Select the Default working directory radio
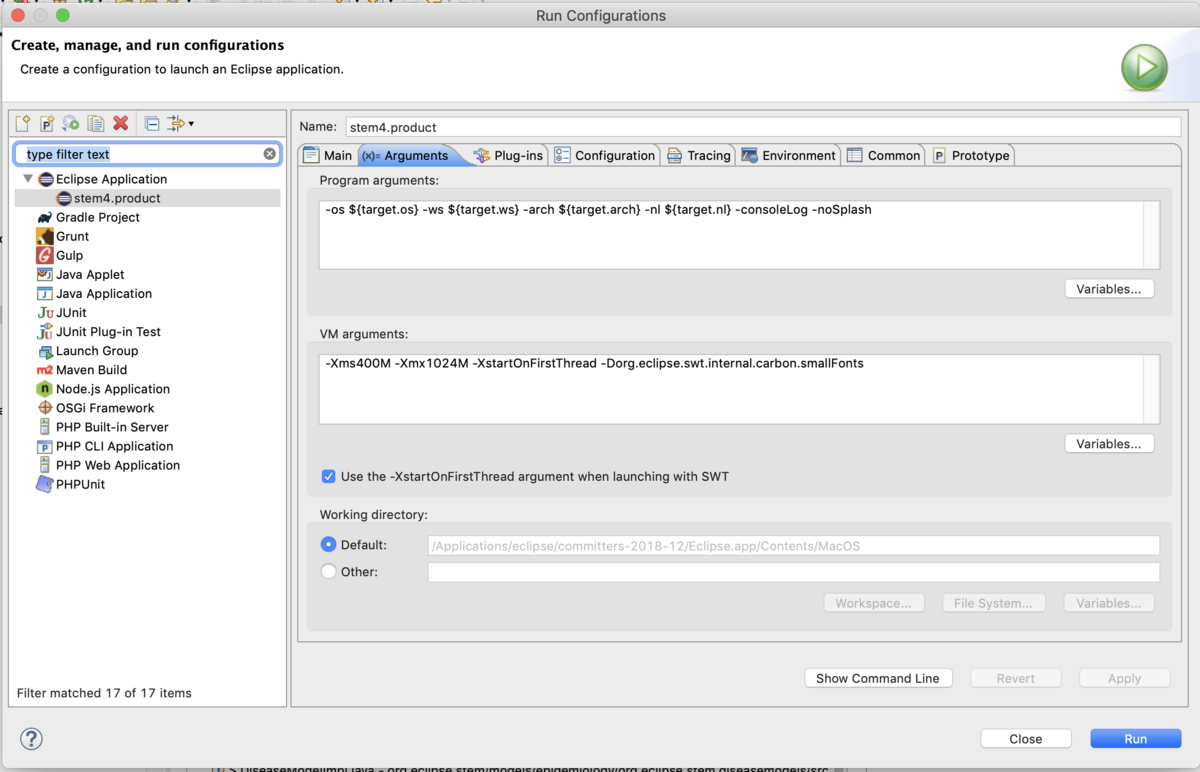Viewport: 1200px width, 772px height. coord(329,545)
